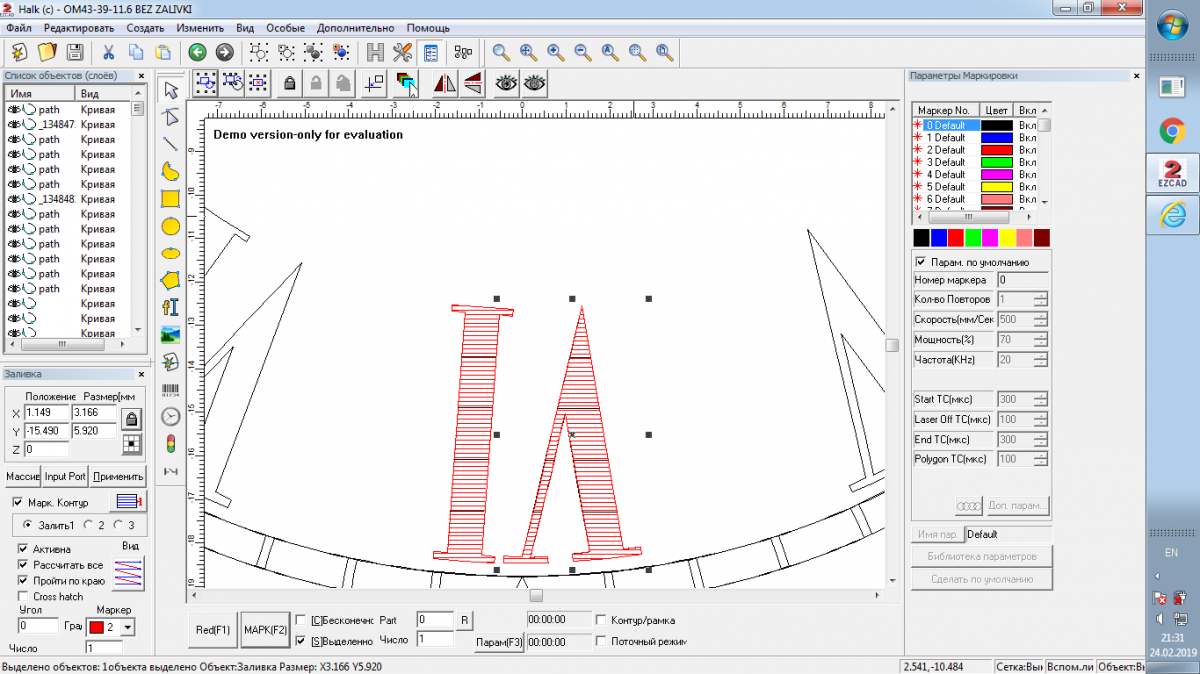Pick the magenta swatch in color palette
The height and width of the screenshot is (674, 1200).
coord(990,237)
